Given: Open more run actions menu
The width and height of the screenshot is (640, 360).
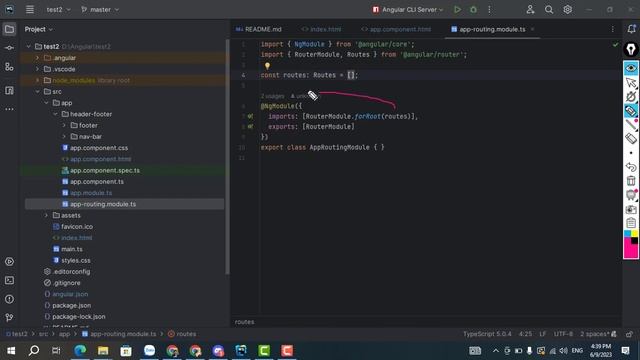Looking at the screenshot, I should (x=489, y=9).
